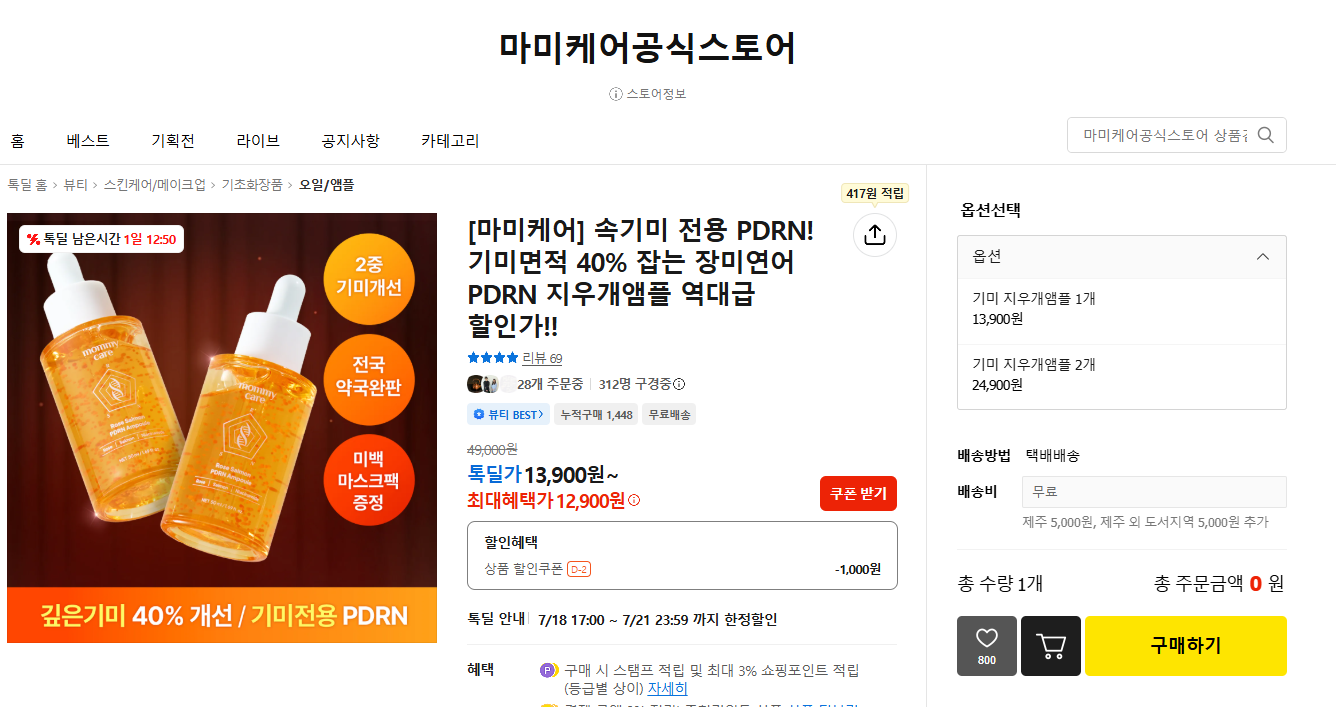Screen dimensions: 1336x707
Task: Click the yellow 구매하기 button
Action: (x=1186, y=646)
